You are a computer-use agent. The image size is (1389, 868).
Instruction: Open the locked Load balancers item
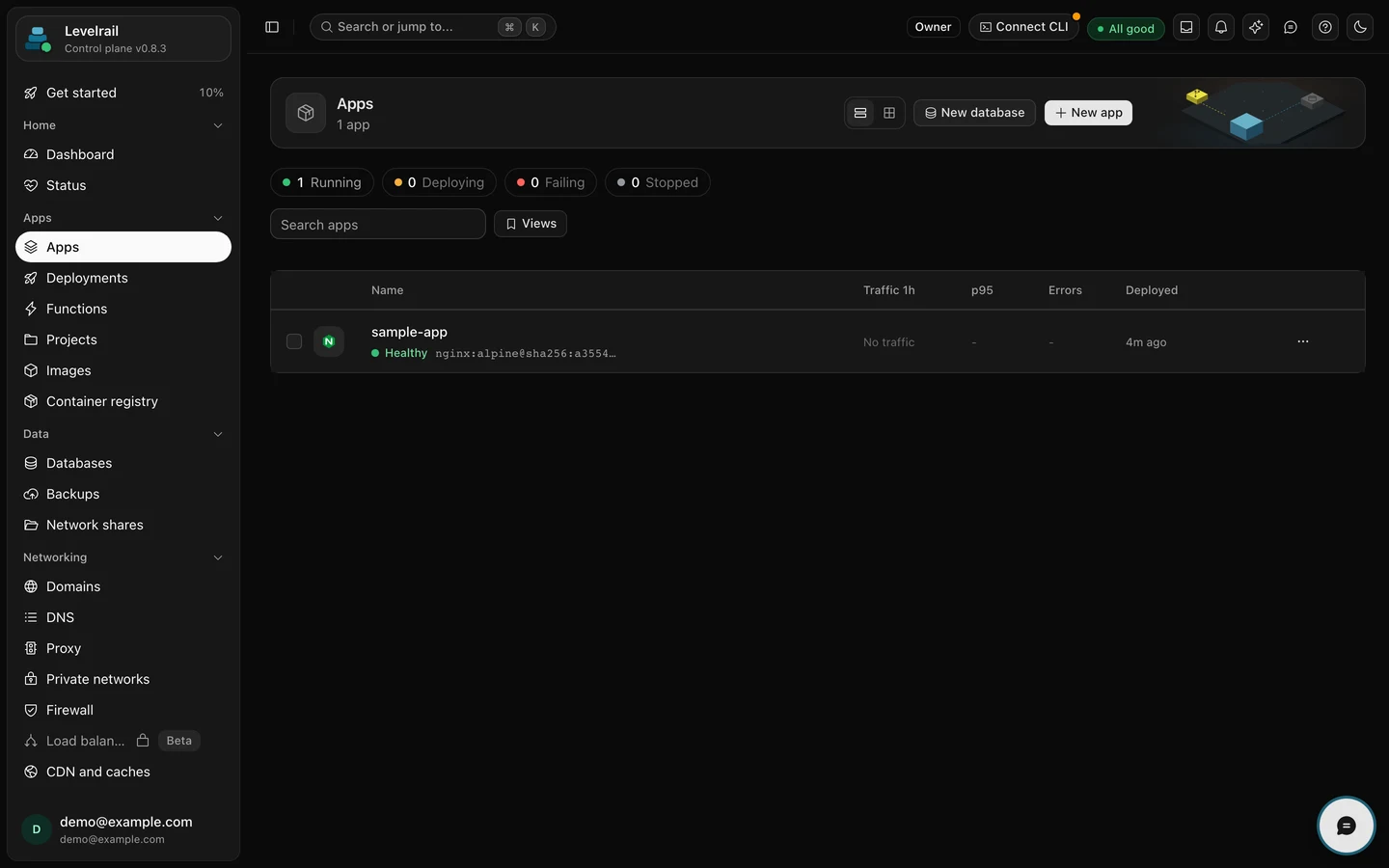coord(123,741)
